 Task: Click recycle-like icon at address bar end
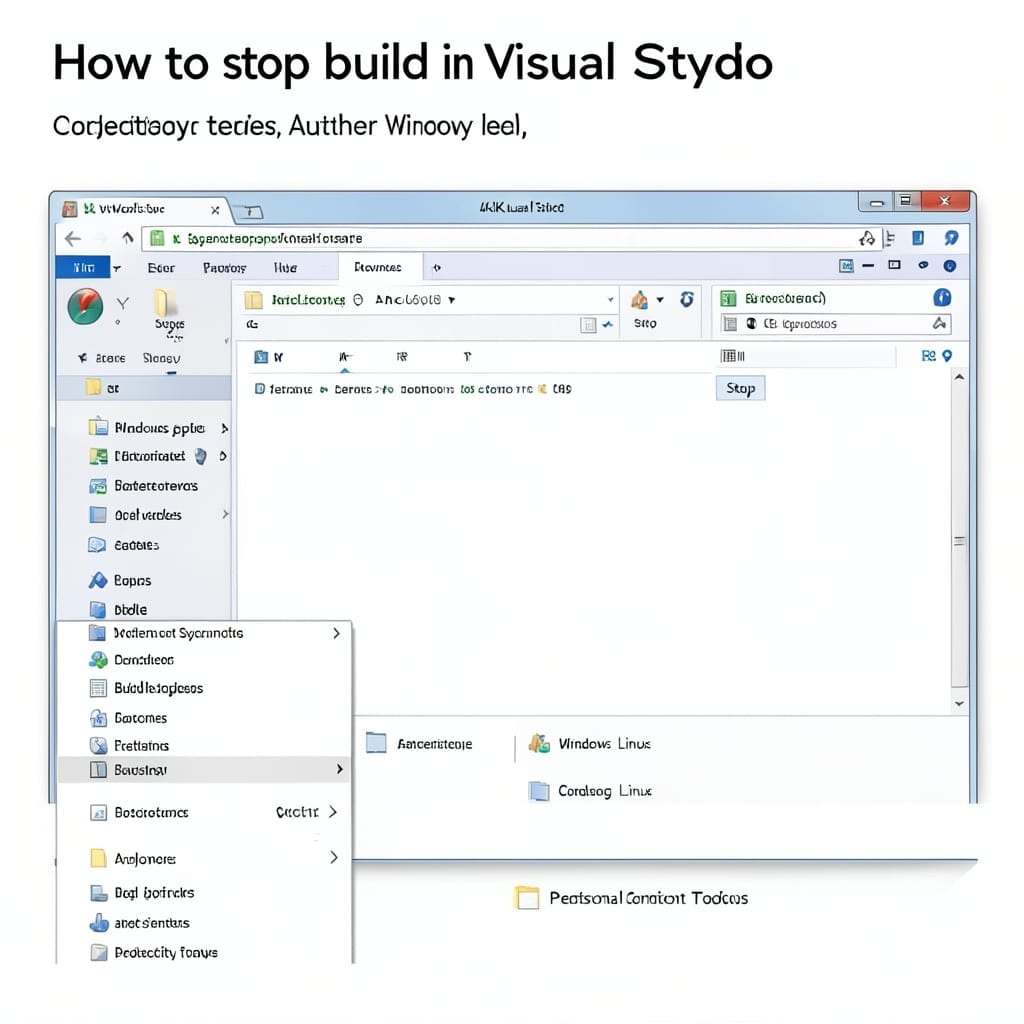point(867,238)
